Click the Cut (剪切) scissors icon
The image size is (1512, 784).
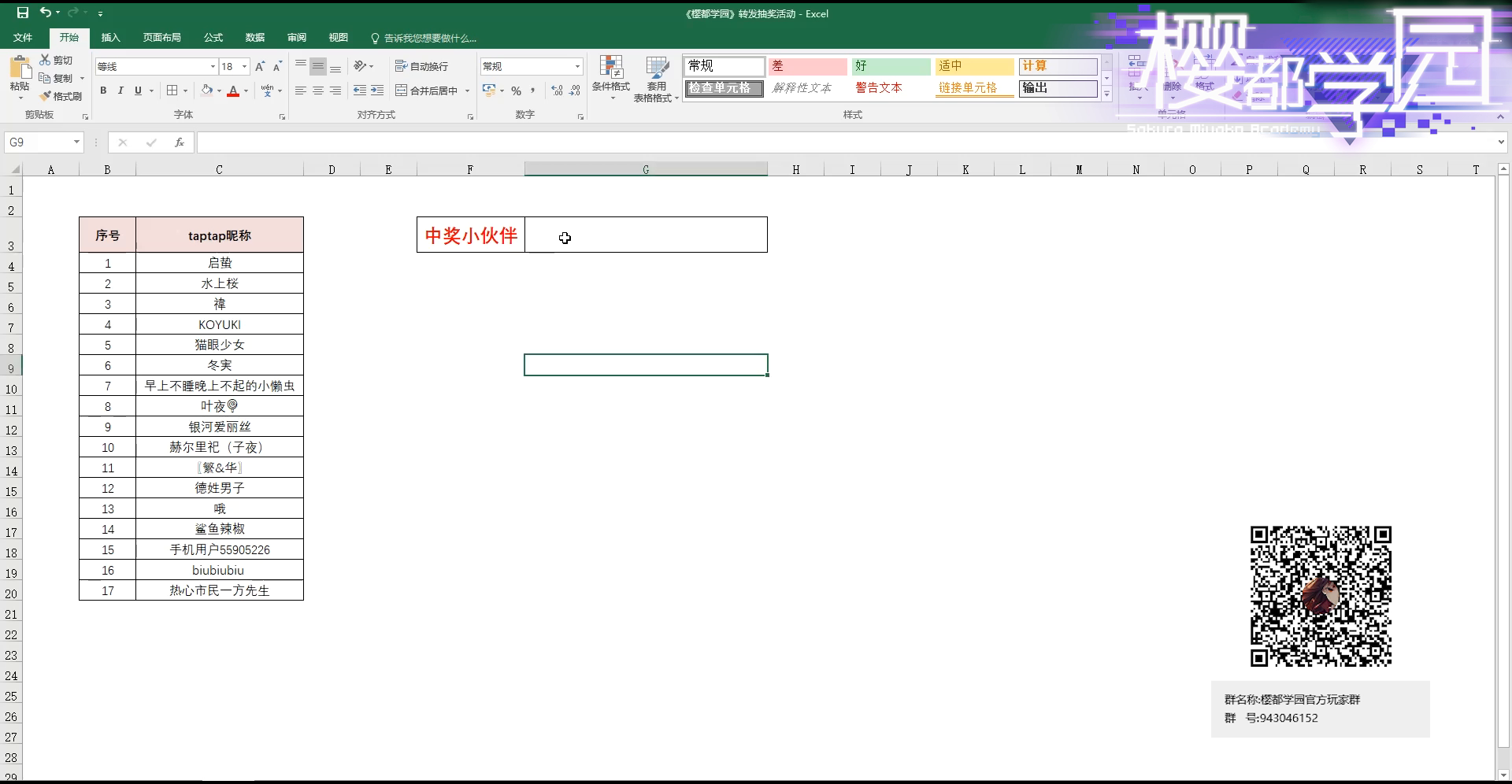click(46, 60)
